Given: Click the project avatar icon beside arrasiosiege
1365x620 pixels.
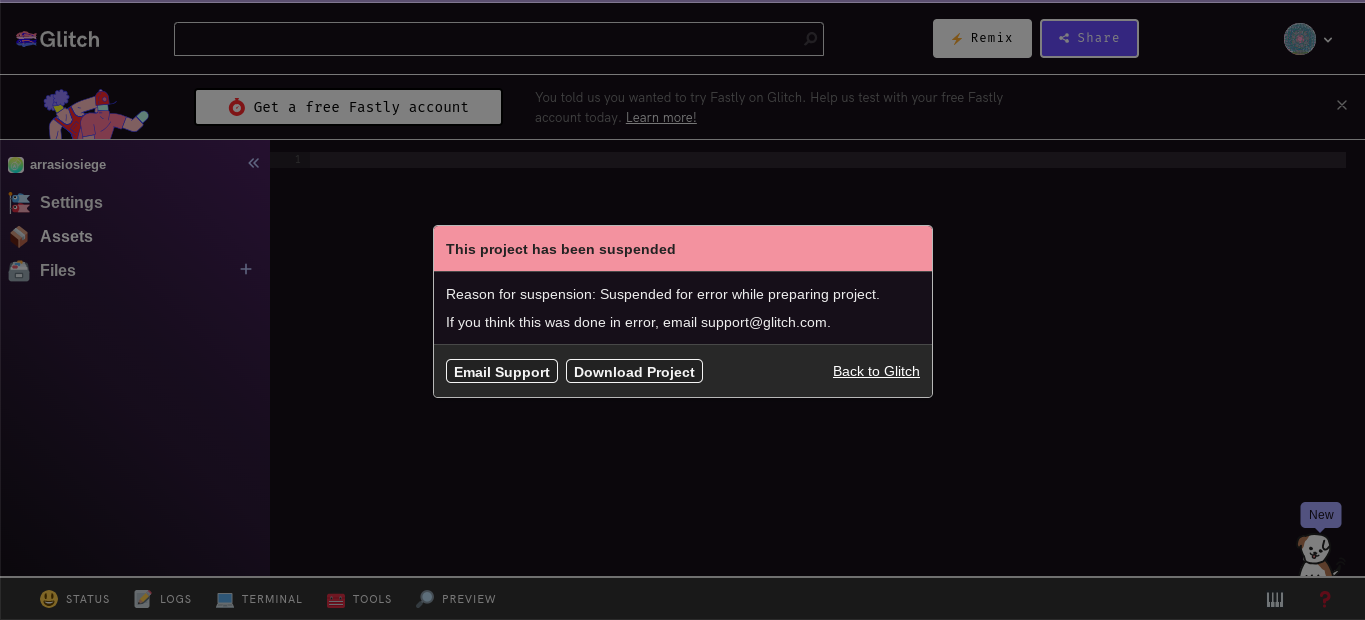Looking at the screenshot, I should pos(16,165).
